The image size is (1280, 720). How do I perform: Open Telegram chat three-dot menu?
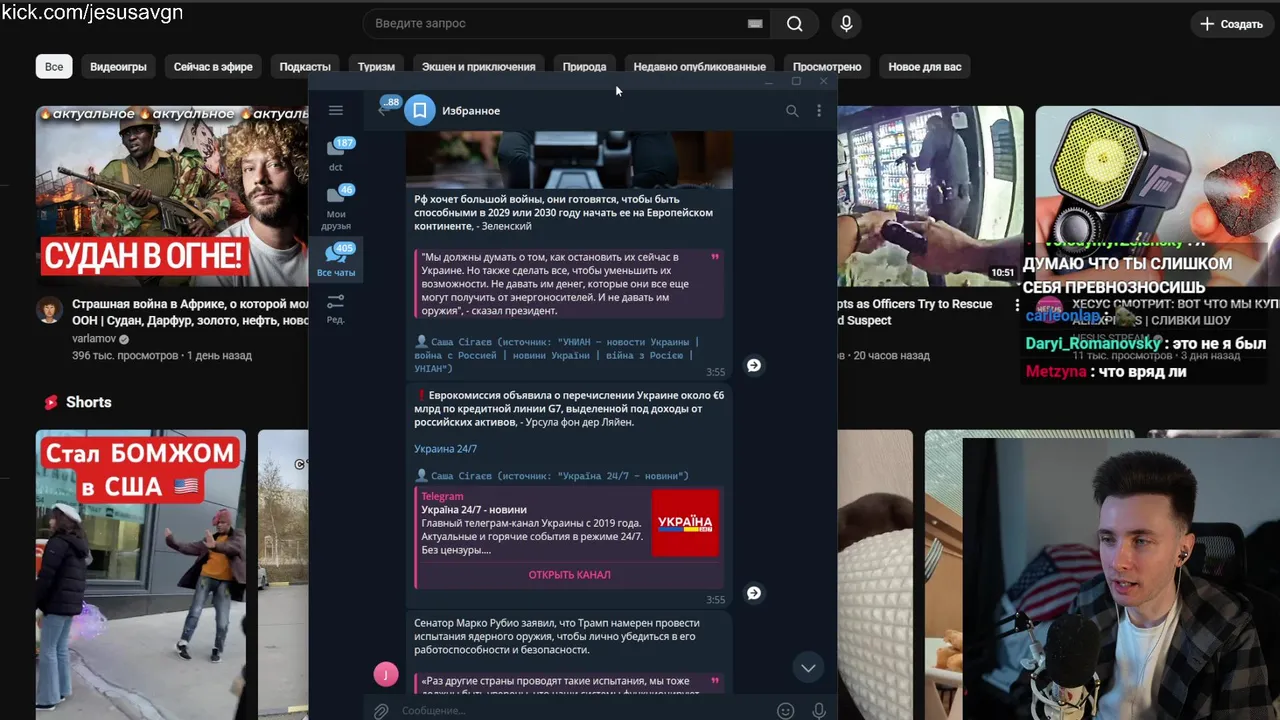coord(819,111)
